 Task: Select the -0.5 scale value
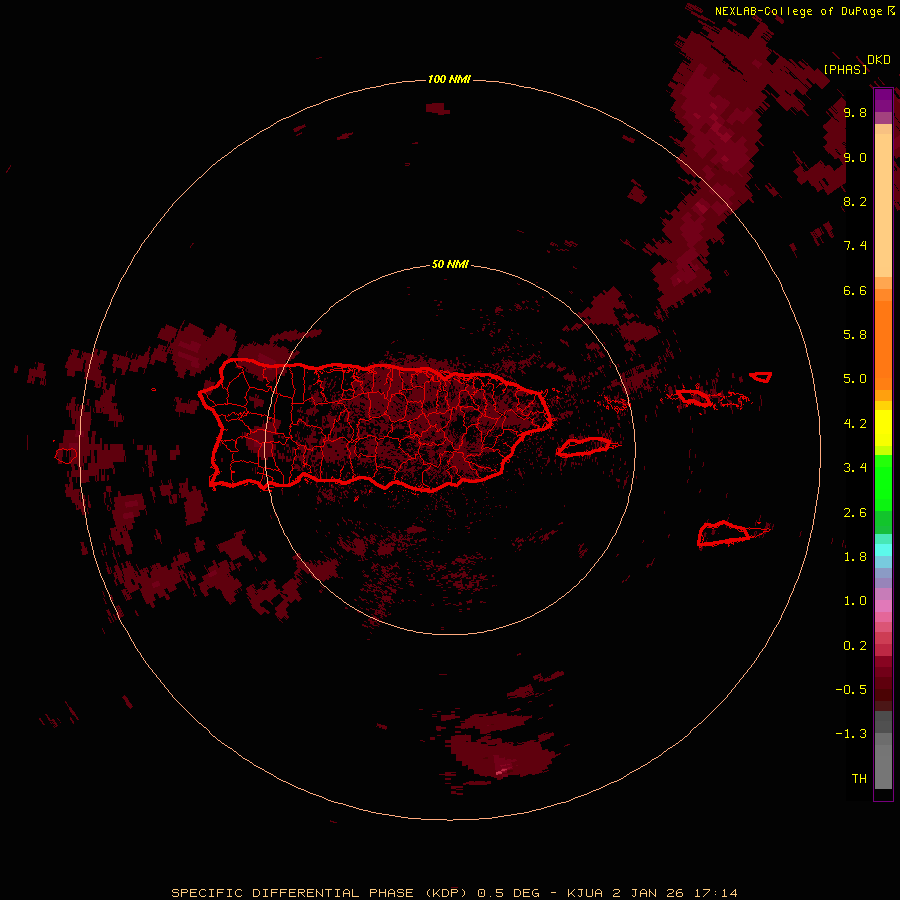pos(851,690)
